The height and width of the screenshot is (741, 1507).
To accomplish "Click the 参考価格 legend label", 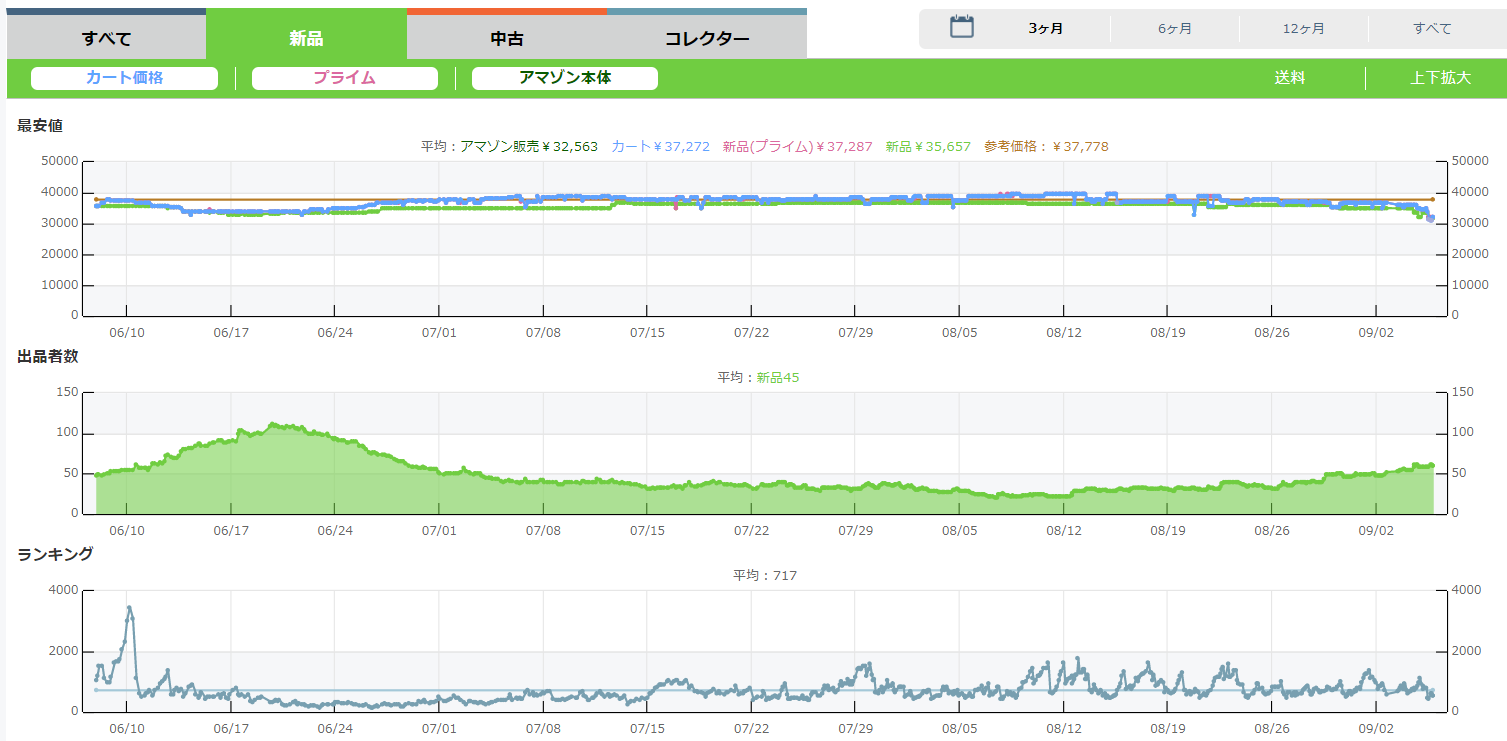I will 1046,146.
